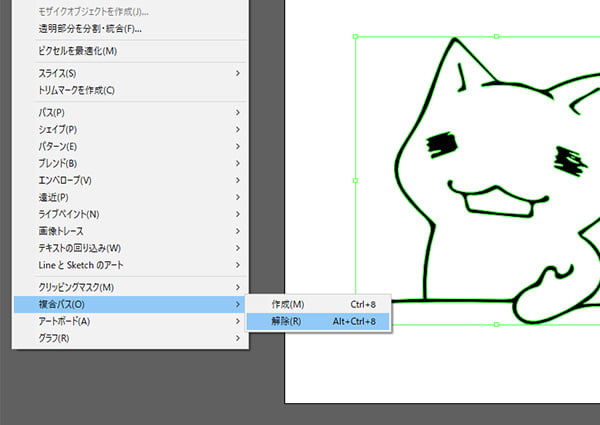The width and height of the screenshot is (600, 425).
Task: Open the シェイプ(P) submenu
Action: click(x=58, y=129)
